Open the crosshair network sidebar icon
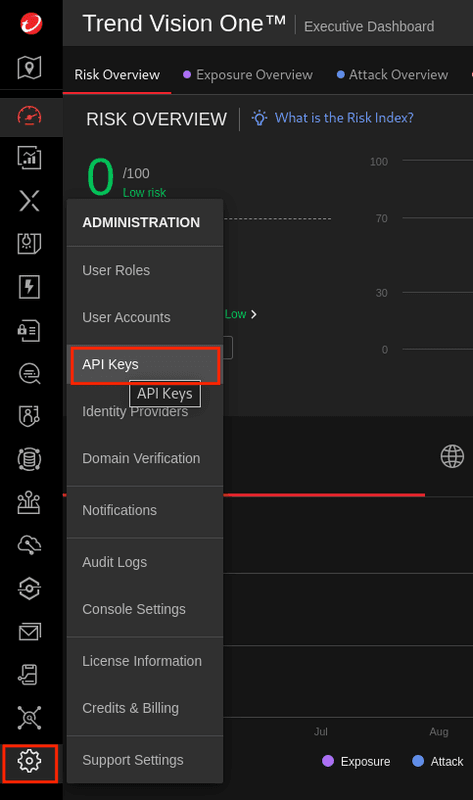The width and height of the screenshot is (473, 800). pos(30,718)
